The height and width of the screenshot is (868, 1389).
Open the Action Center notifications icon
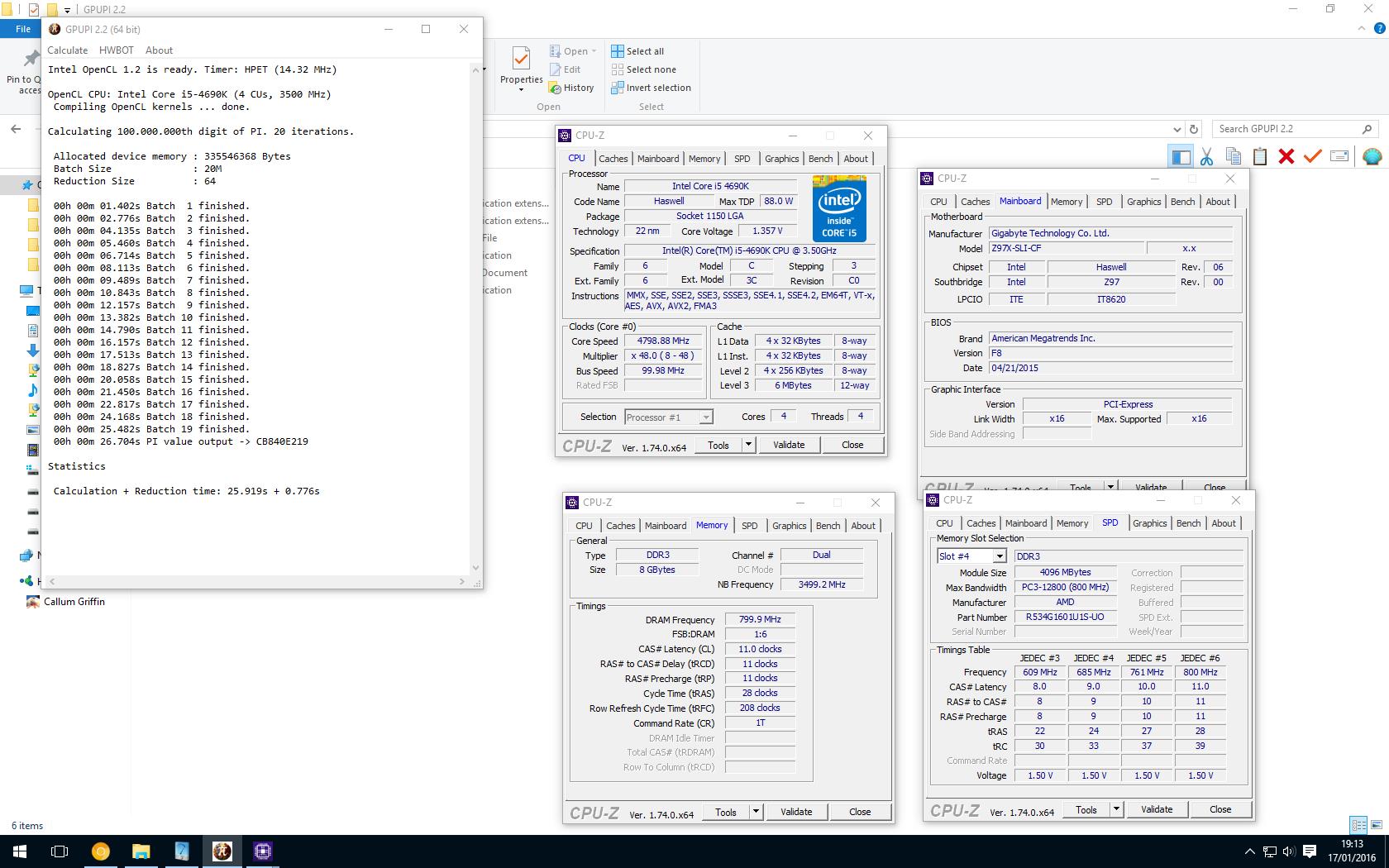(x=1310, y=851)
